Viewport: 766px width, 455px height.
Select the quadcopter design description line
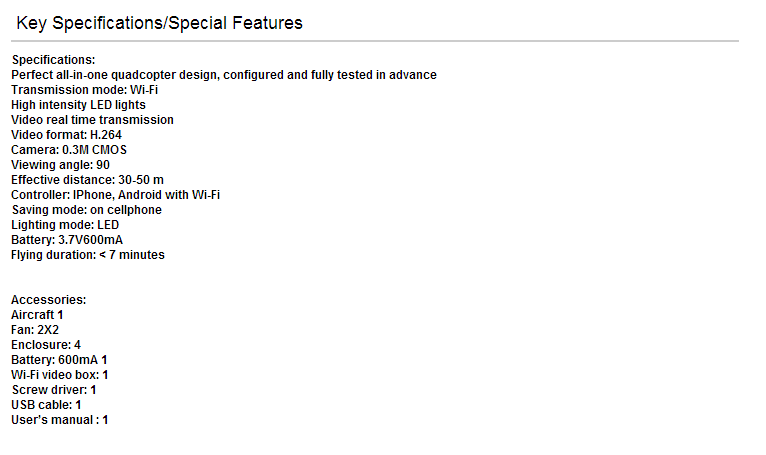coord(224,75)
